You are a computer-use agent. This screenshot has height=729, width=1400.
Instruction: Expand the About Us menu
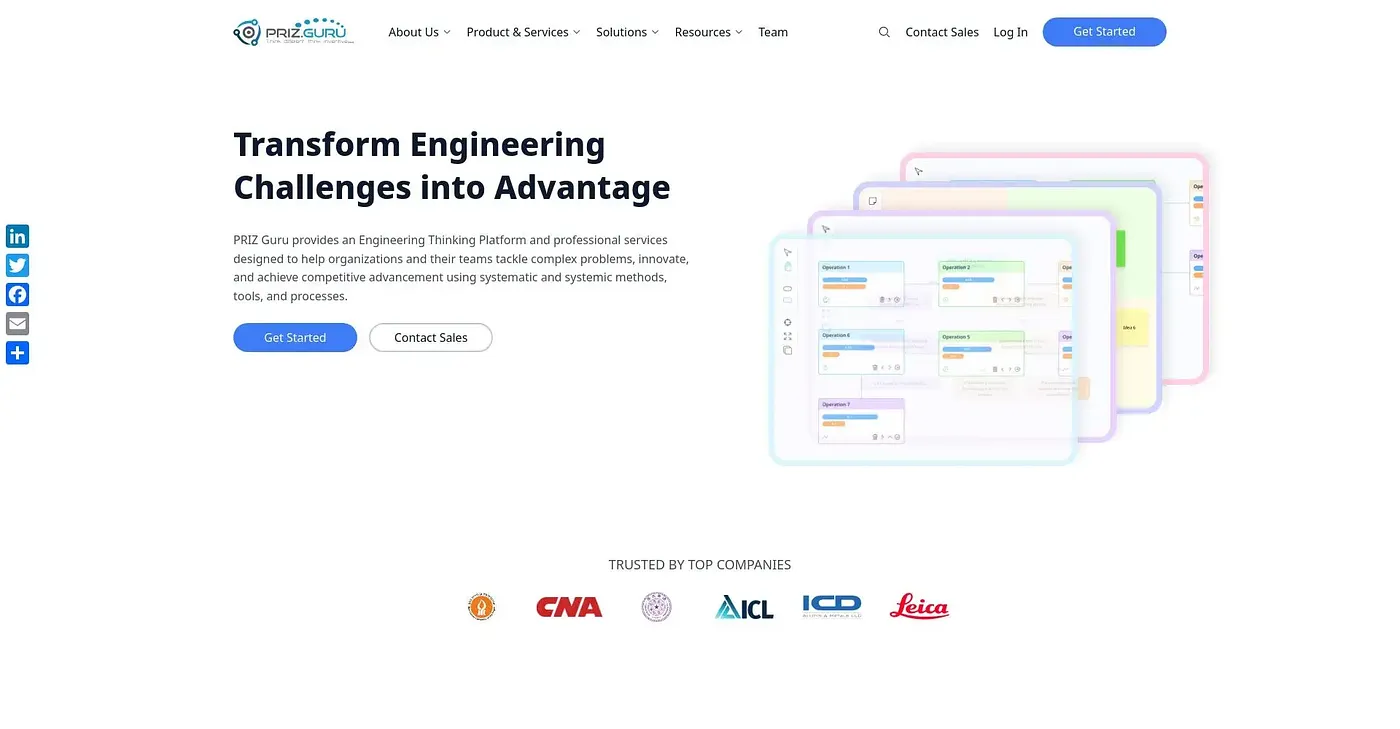[420, 32]
